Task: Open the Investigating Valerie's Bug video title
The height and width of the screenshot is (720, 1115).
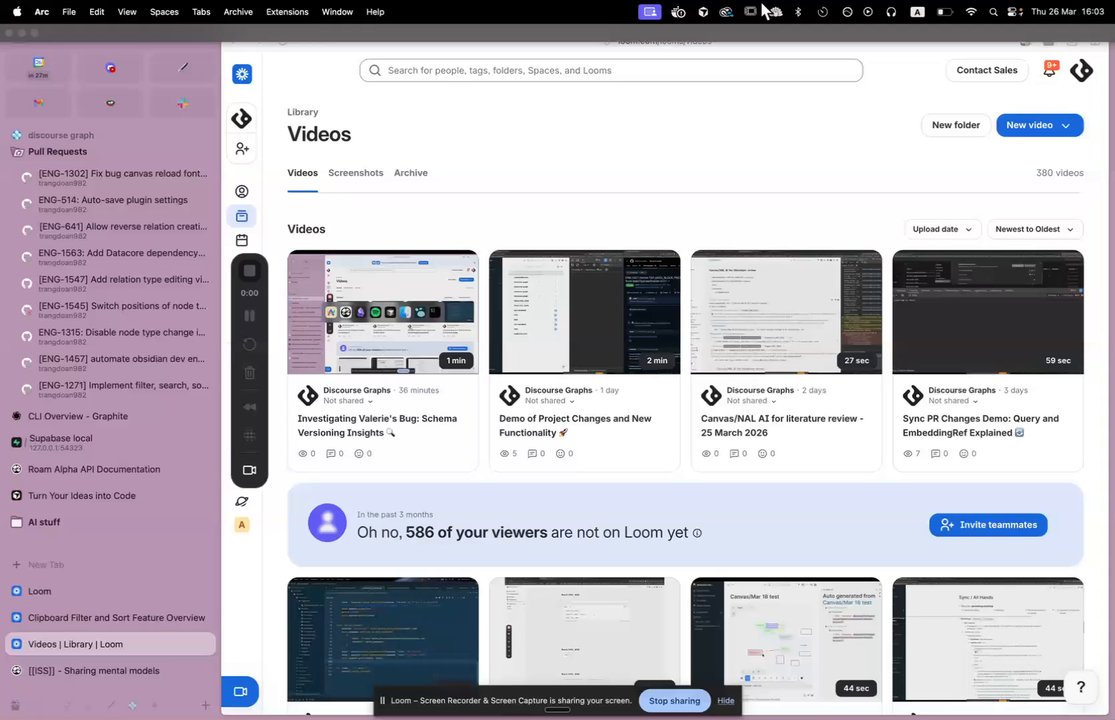Action: click(x=377, y=426)
